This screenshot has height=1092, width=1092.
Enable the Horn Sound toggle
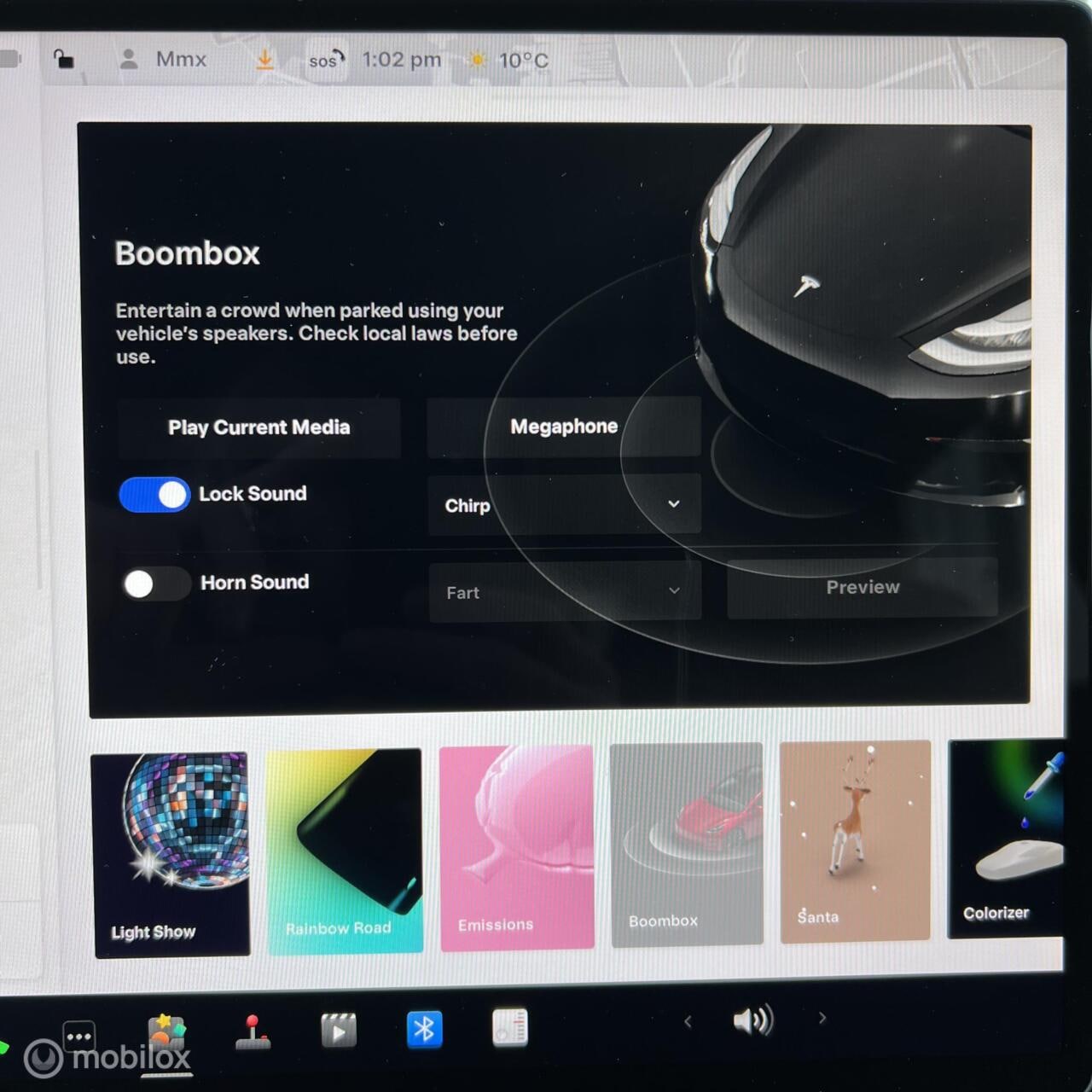[x=156, y=584]
